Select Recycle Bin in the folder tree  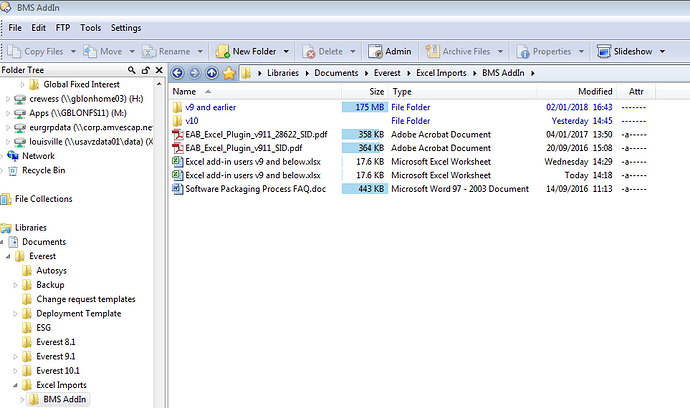click(44, 170)
